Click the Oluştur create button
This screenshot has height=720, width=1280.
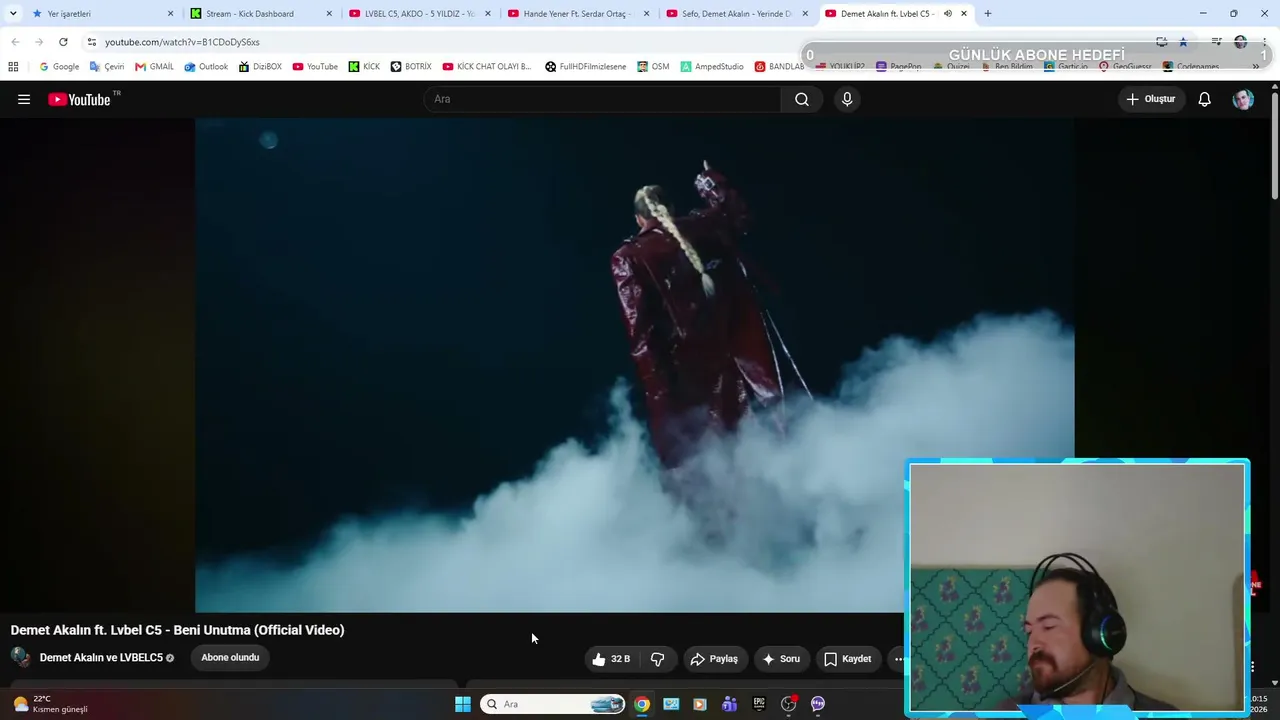1151,99
